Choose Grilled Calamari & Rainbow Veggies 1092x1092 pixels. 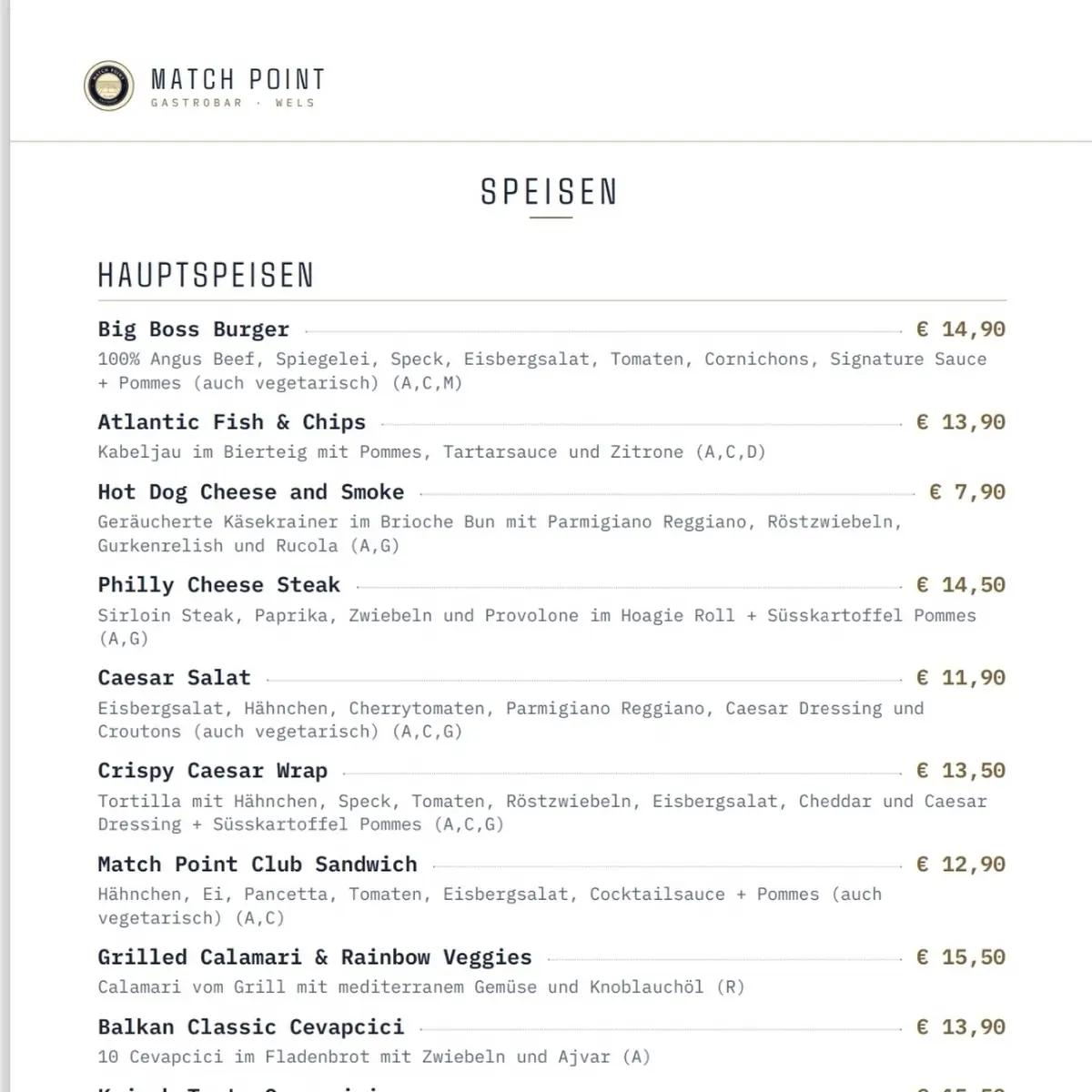click(x=315, y=957)
